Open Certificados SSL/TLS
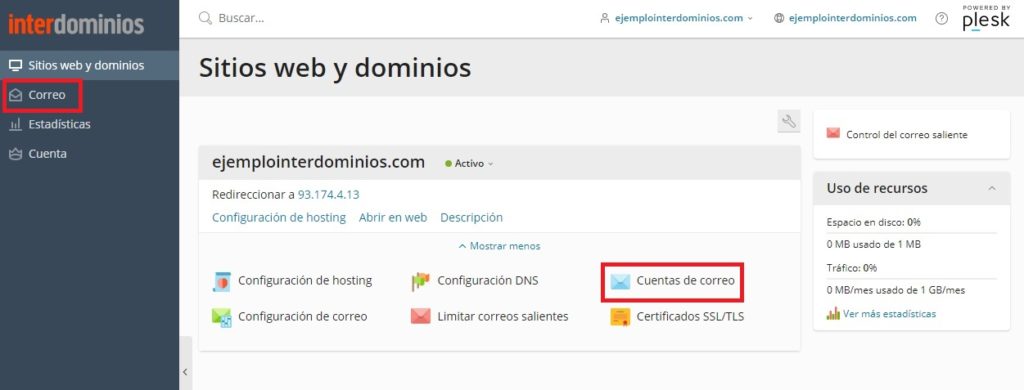Viewport: 1024px width, 390px height. [x=690, y=316]
